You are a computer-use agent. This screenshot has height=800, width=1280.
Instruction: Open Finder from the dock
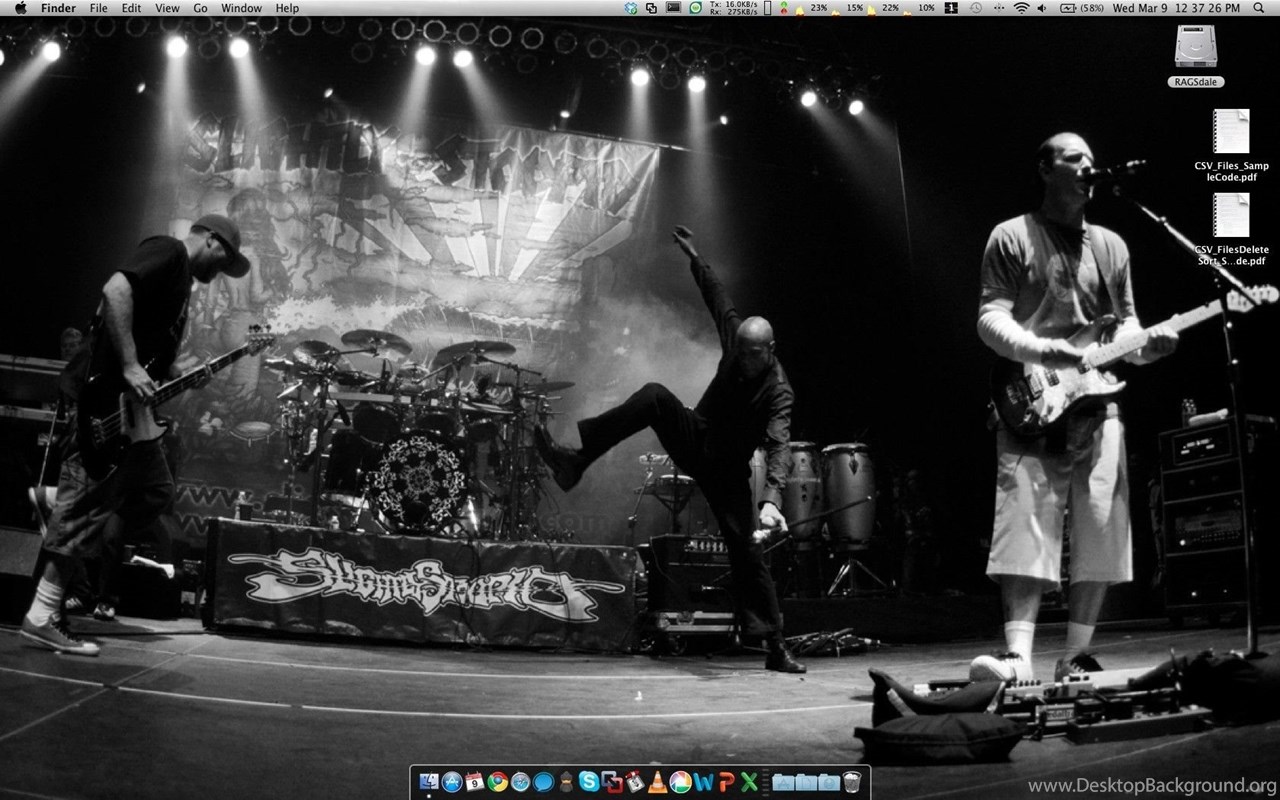click(x=429, y=782)
